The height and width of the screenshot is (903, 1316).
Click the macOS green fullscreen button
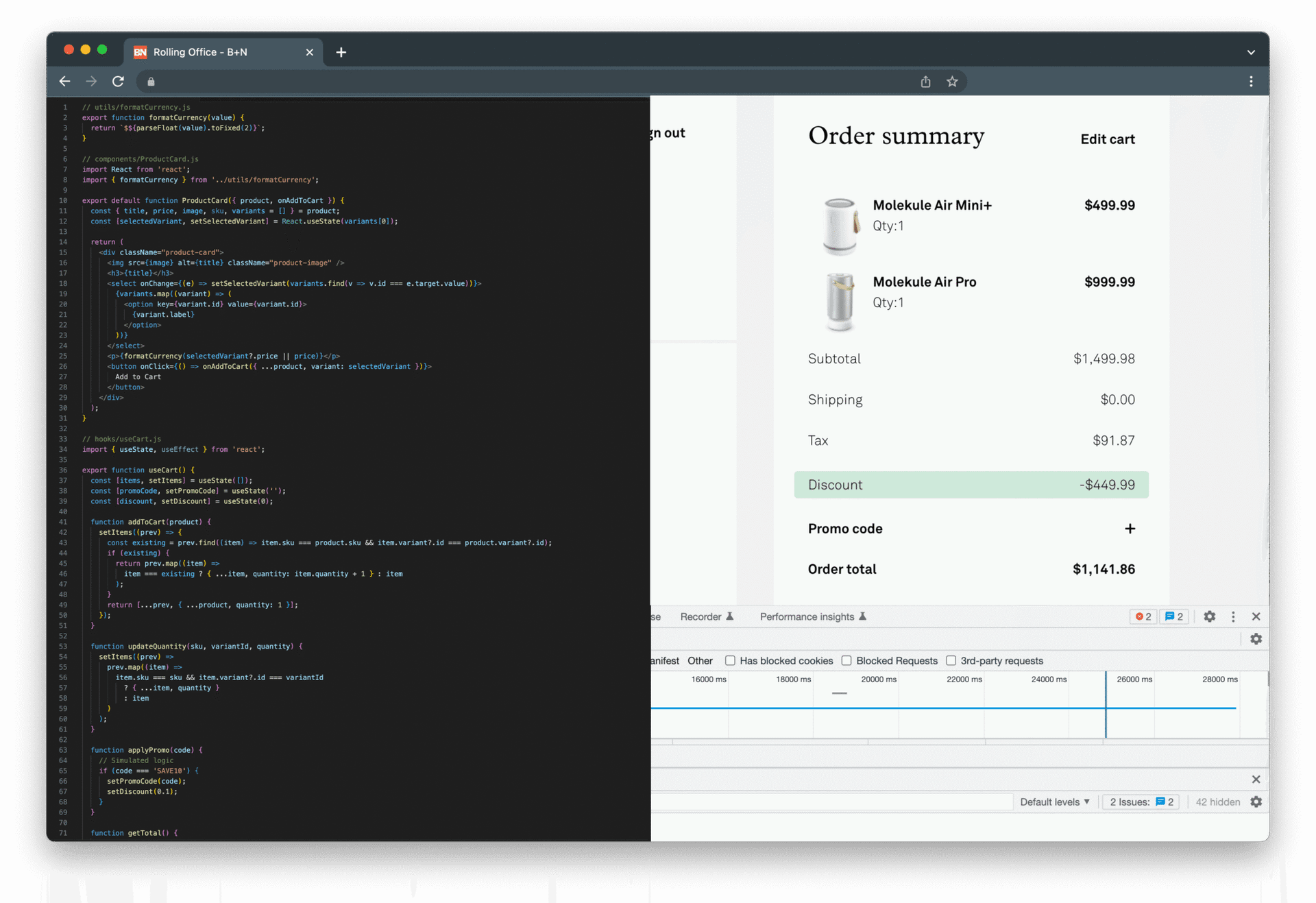coord(102,49)
